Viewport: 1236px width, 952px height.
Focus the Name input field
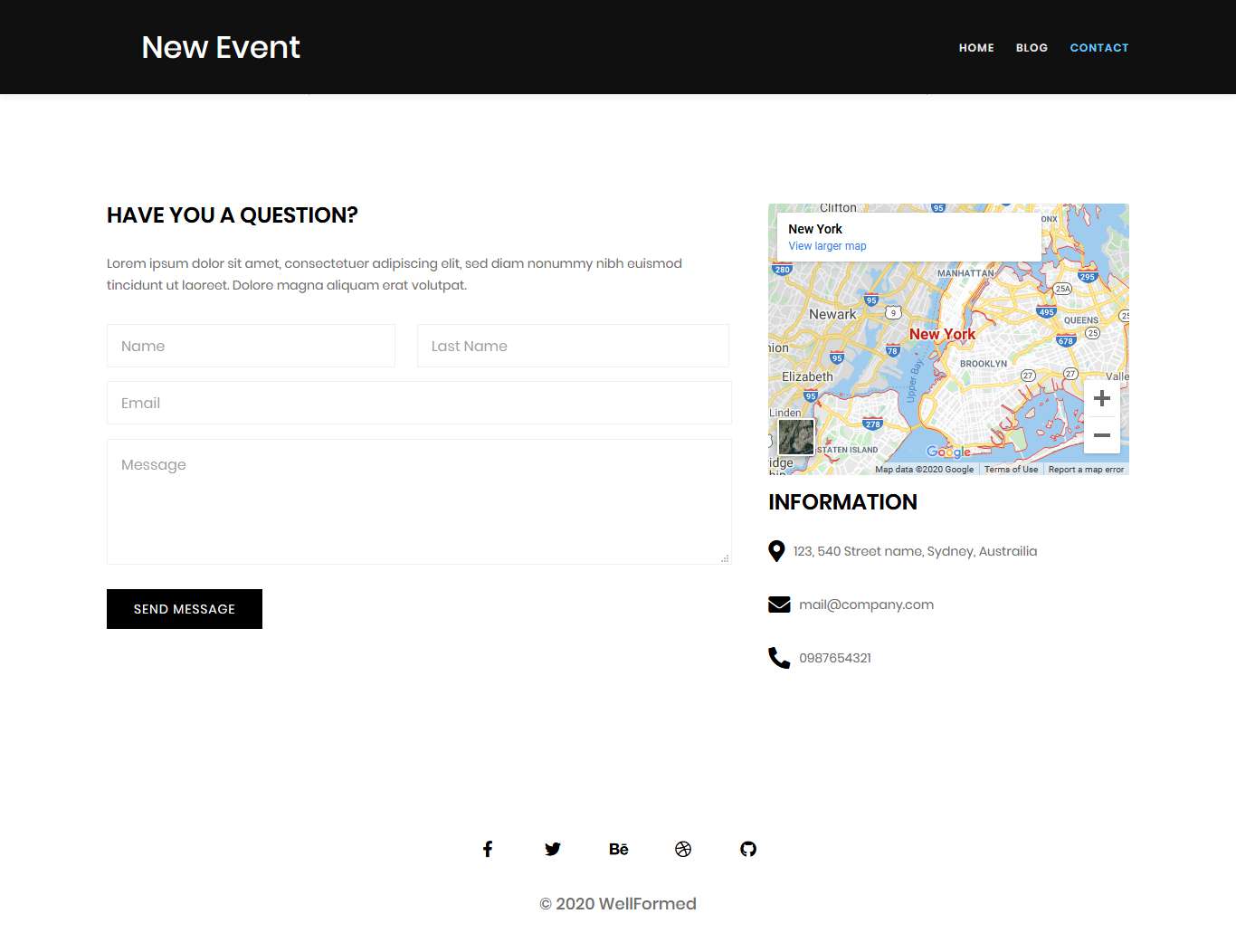point(251,346)
